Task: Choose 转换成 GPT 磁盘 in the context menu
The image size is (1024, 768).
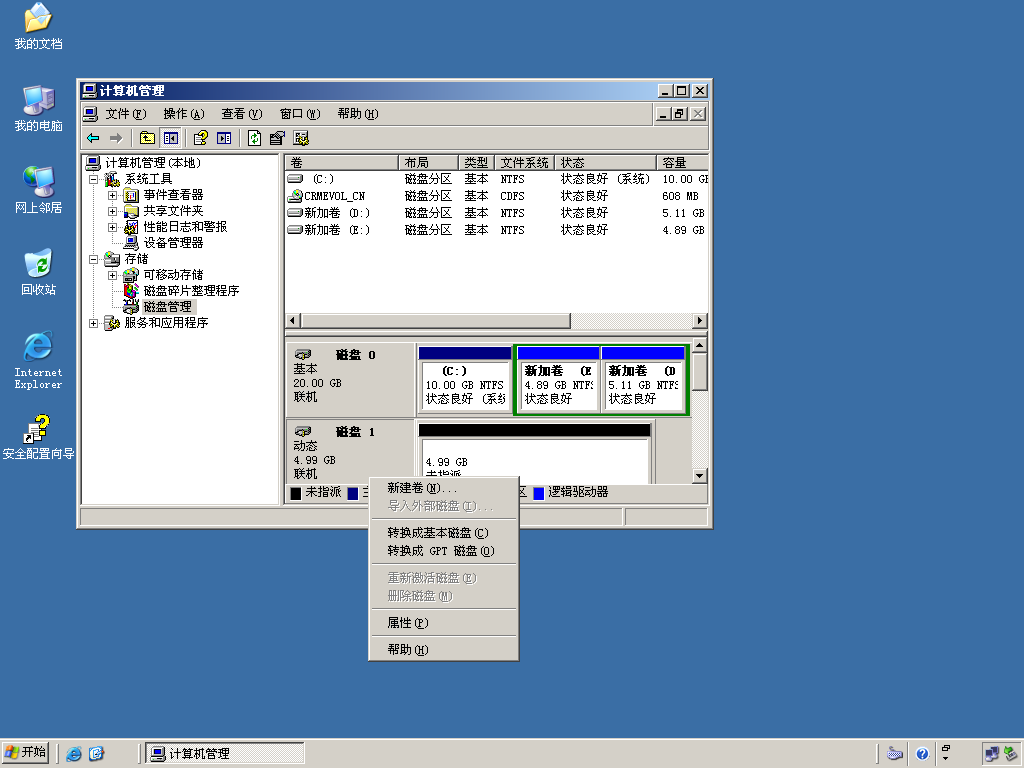Action: click(443, 551)
